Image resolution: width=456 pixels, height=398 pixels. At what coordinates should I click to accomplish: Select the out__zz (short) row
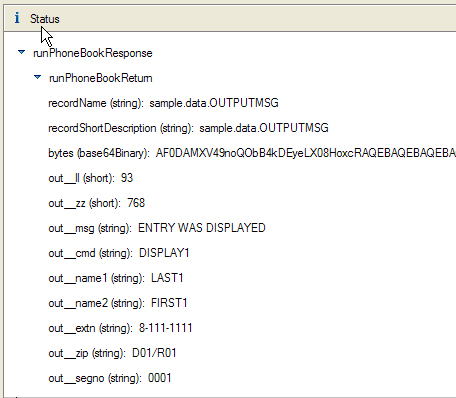[x=97, y=203]
